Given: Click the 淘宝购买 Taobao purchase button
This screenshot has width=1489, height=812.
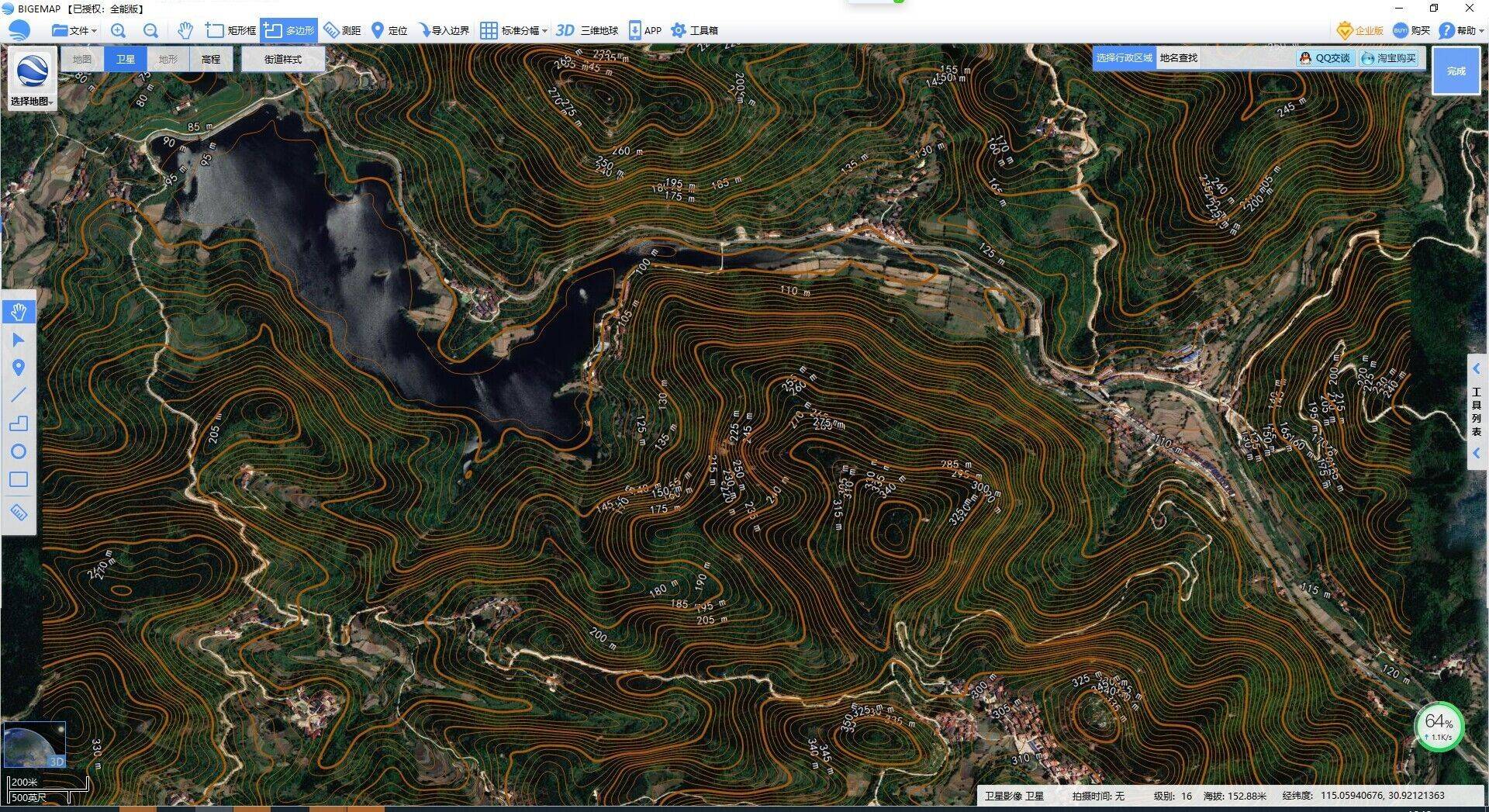Looking at the screenshot, I should pos(1389,58).
